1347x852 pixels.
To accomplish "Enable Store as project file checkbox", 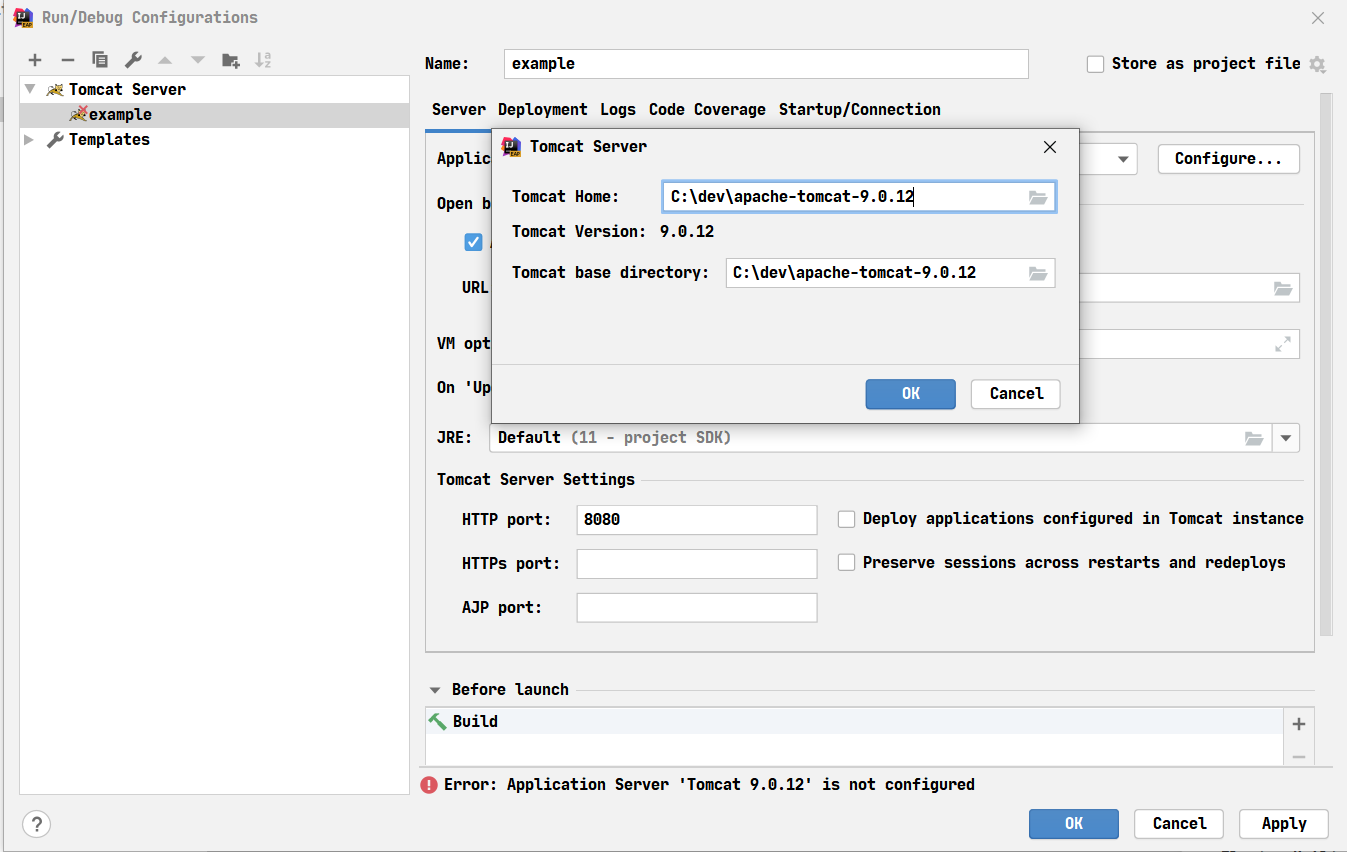I will click(x=1095, y=64).
